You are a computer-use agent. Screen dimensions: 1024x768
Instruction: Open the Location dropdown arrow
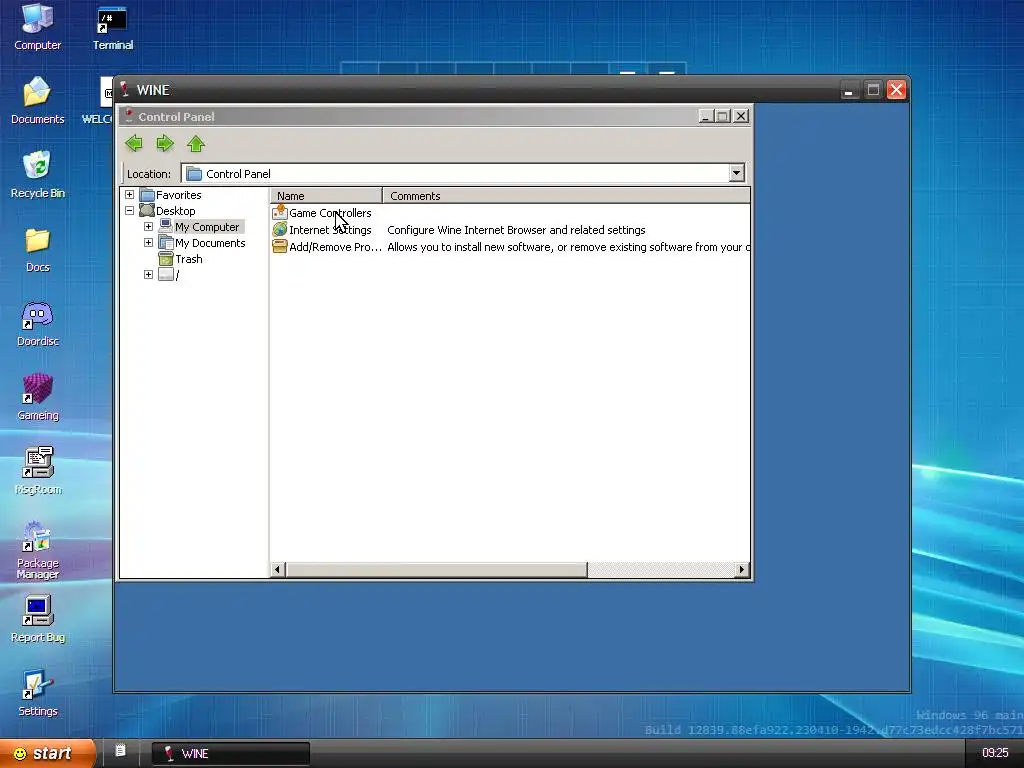[737, 173]
